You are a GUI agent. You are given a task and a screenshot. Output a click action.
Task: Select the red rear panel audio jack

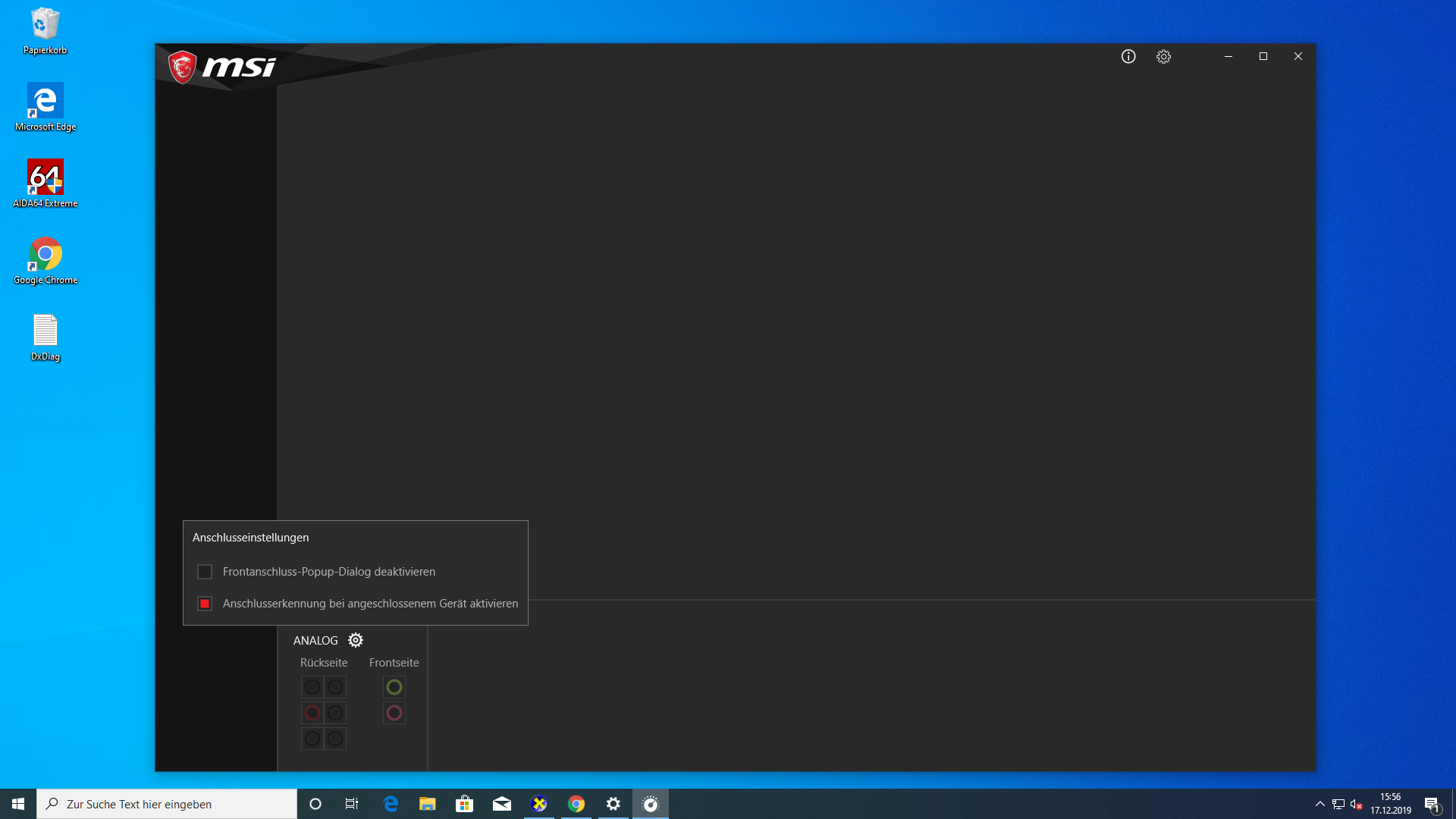(312, 713)
